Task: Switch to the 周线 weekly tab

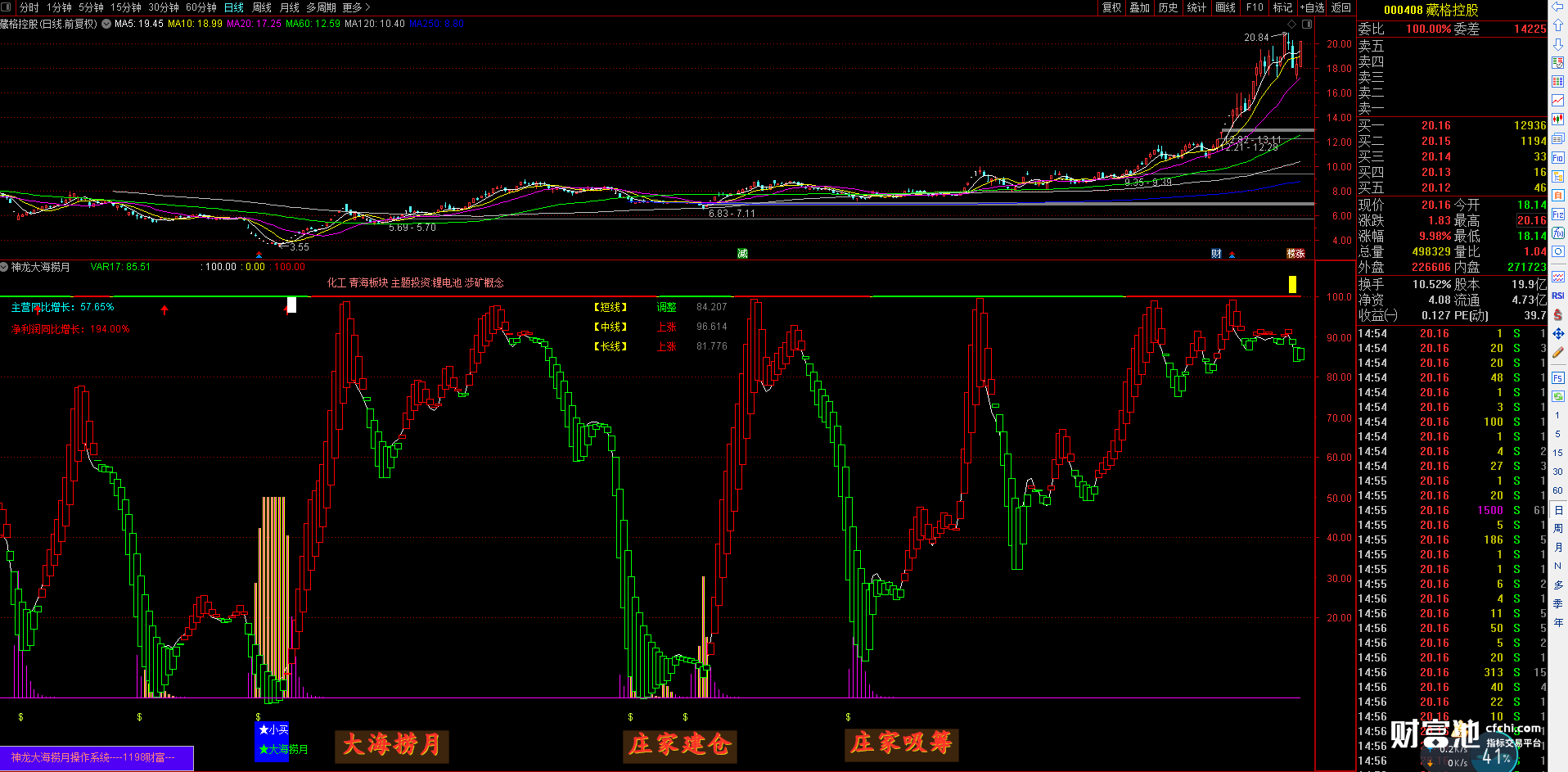Action: (262, 7)
